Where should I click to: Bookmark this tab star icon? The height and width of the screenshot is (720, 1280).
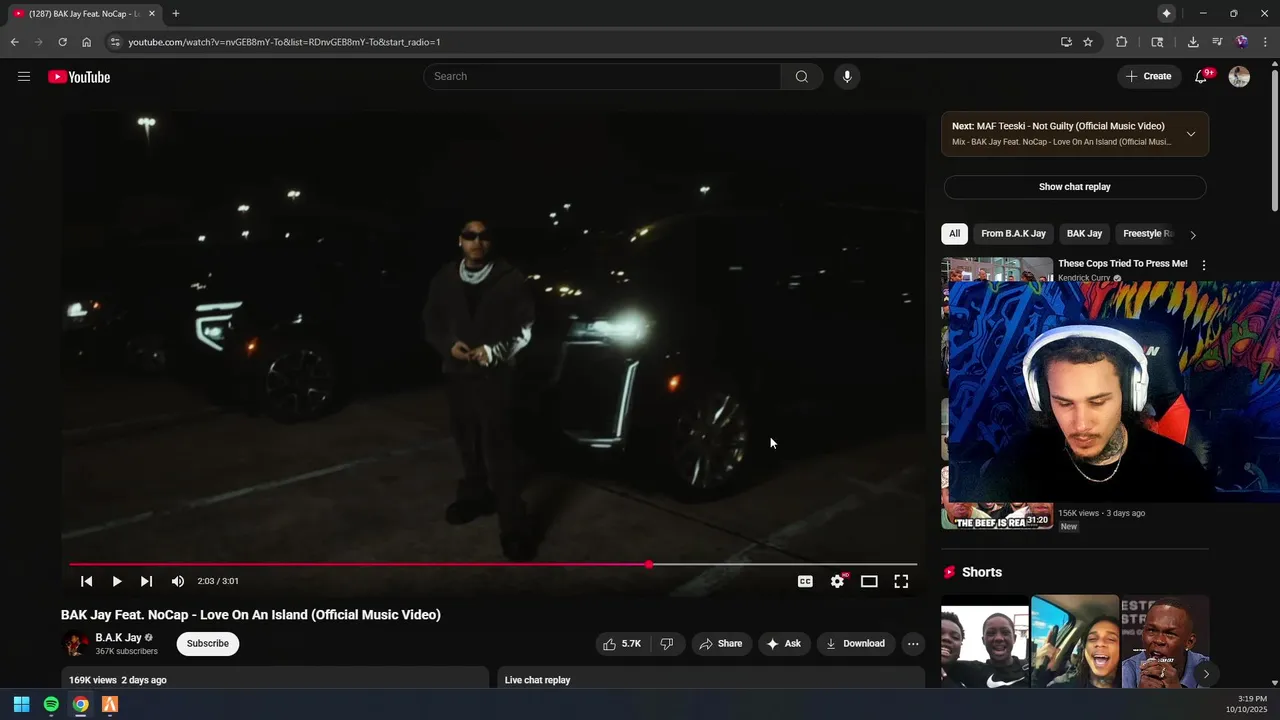coord(1088,42)
